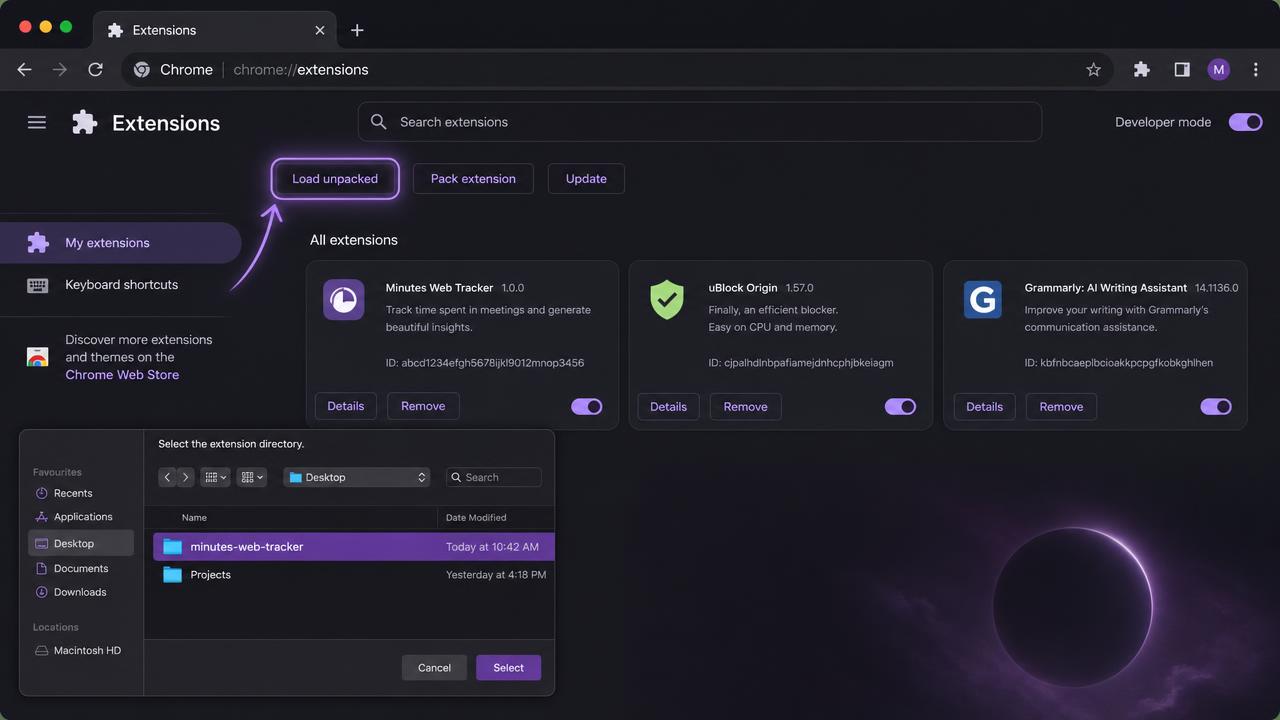Open the file dialog grouping dropdown
The width and height of the screenshot is (1280, 720).
point(252,477)
